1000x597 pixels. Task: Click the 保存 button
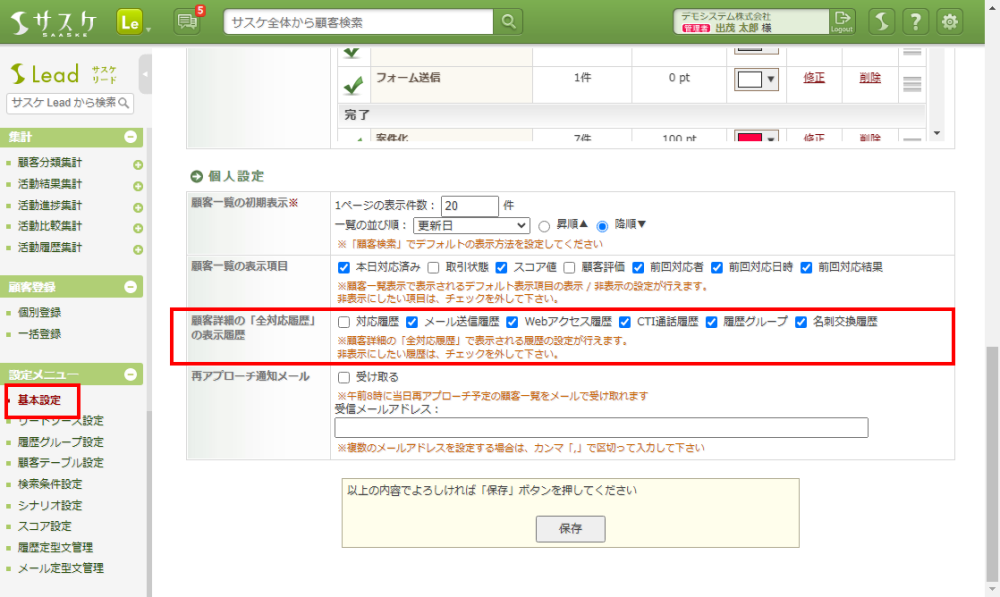click(x=570, y=527)
